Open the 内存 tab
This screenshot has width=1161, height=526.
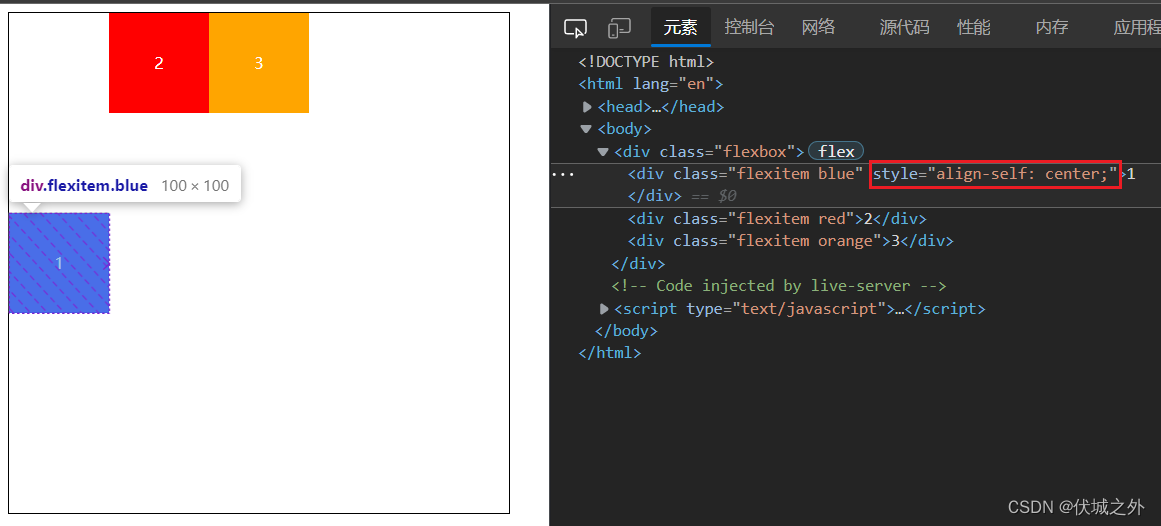click(1051, 28)
